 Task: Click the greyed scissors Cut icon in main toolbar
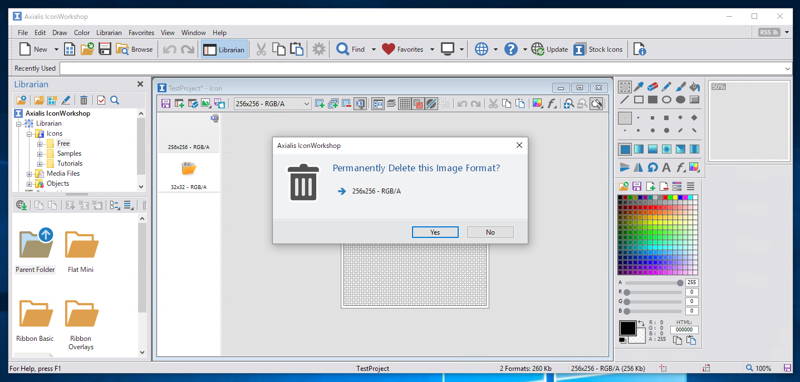click(261, 49)
